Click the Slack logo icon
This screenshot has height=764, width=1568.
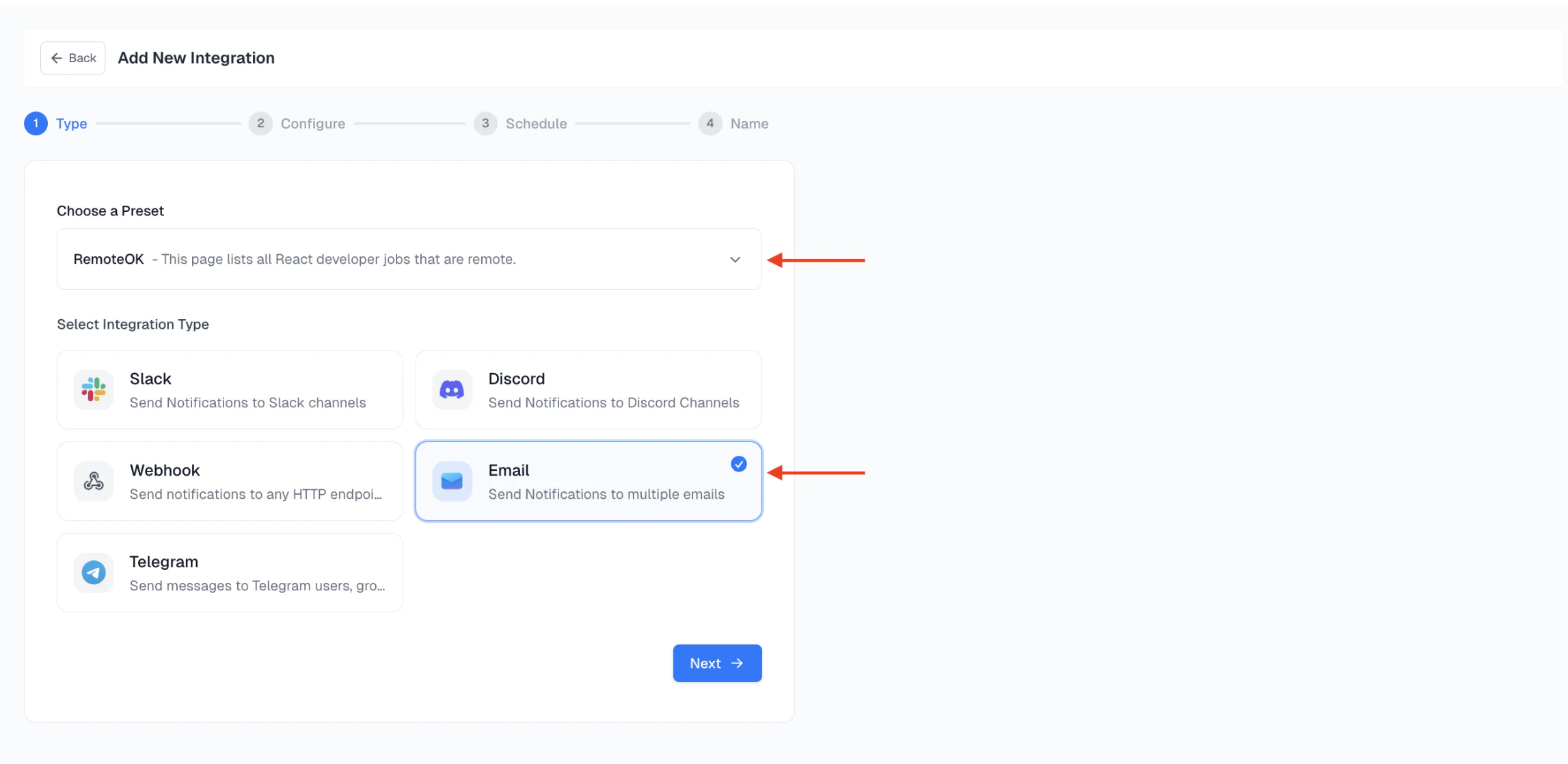[94, 390]
